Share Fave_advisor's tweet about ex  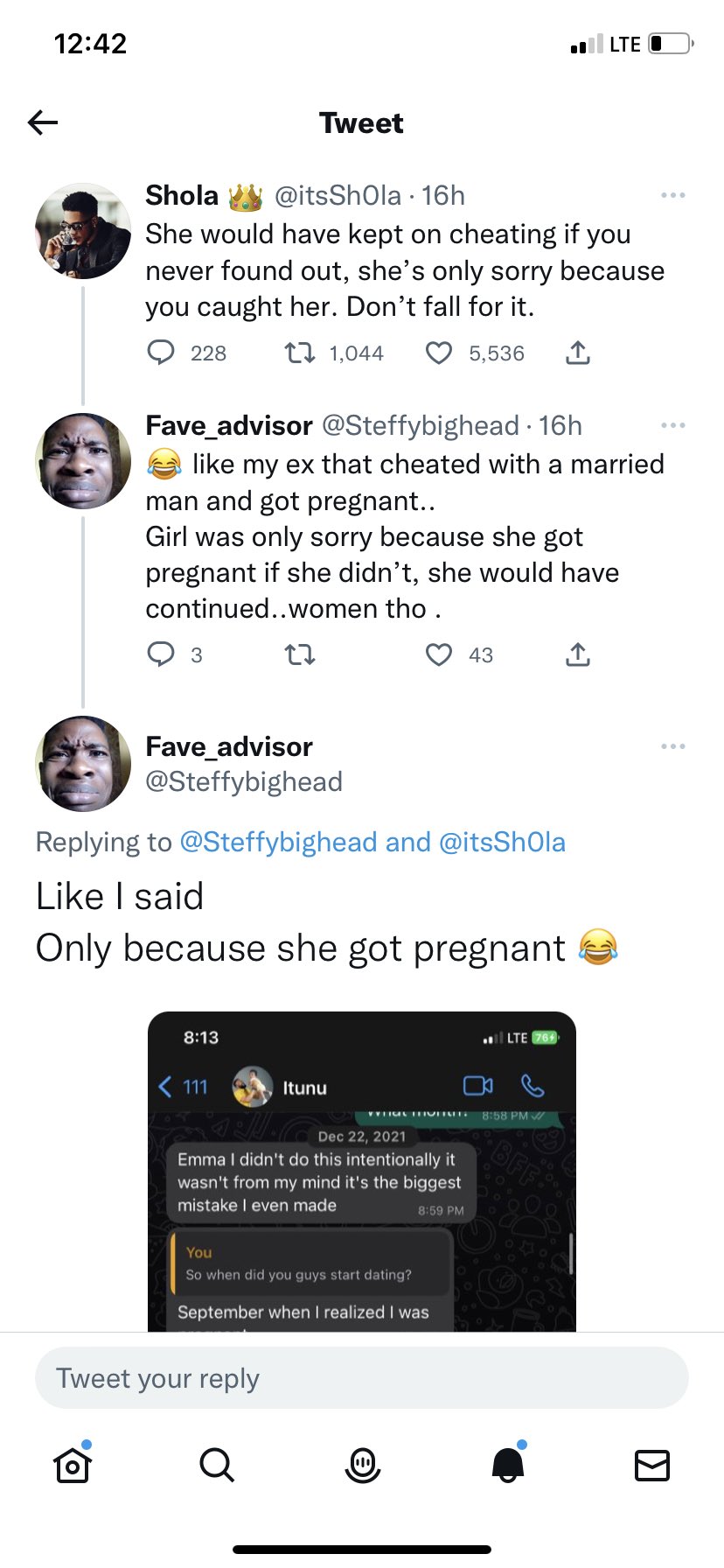click(x=578, y=654)
